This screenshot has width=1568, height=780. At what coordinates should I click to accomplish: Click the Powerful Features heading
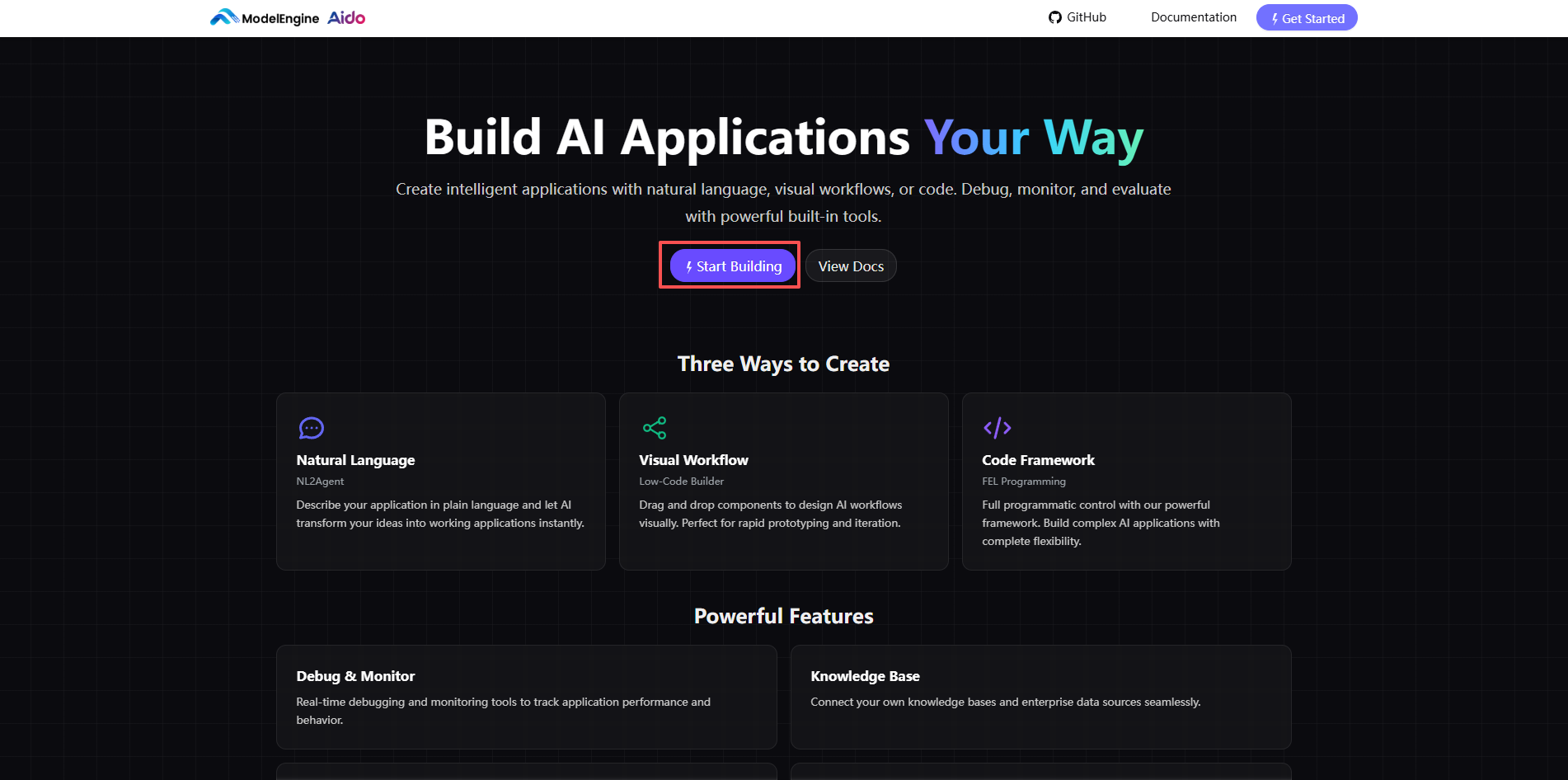[783, 616]
